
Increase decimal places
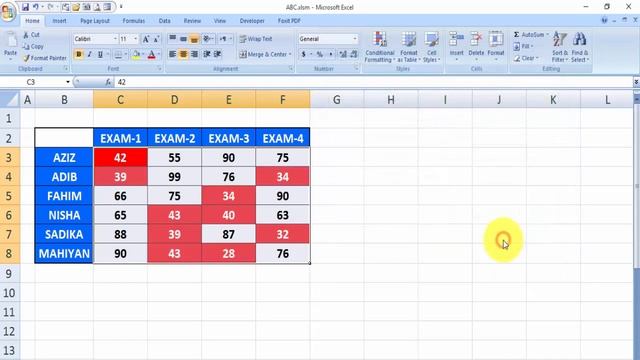coord(343,54)
